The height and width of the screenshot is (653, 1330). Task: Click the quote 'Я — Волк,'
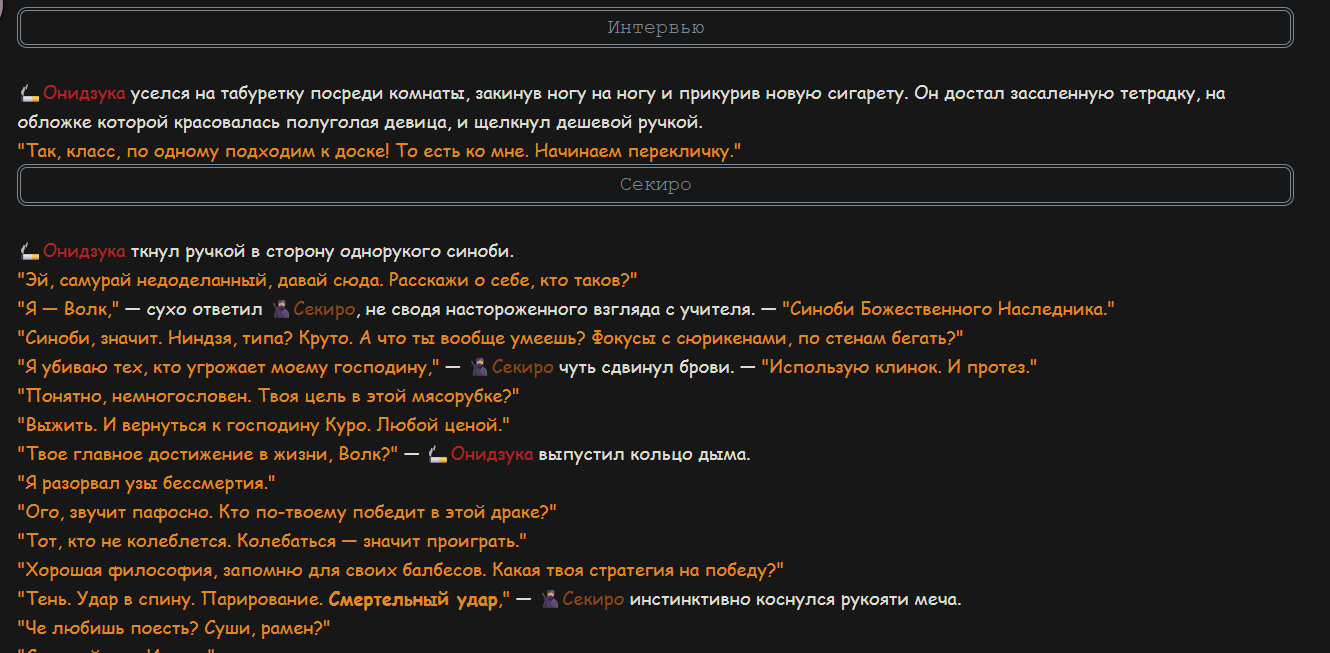point(70,309)
